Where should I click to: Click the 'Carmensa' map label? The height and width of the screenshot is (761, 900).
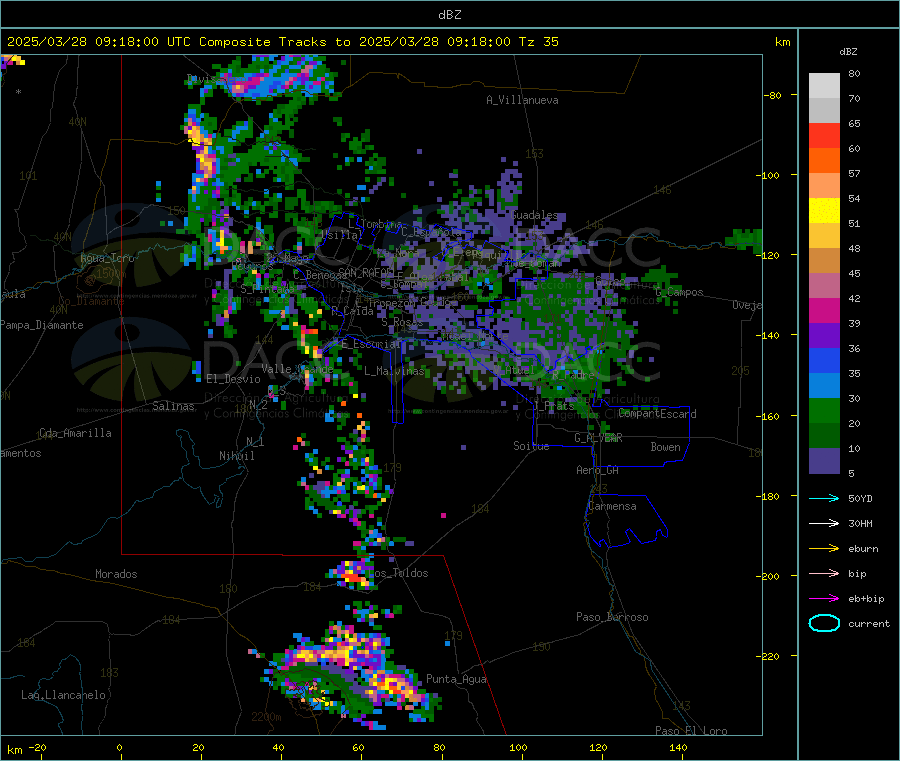(x=612, y=506)
